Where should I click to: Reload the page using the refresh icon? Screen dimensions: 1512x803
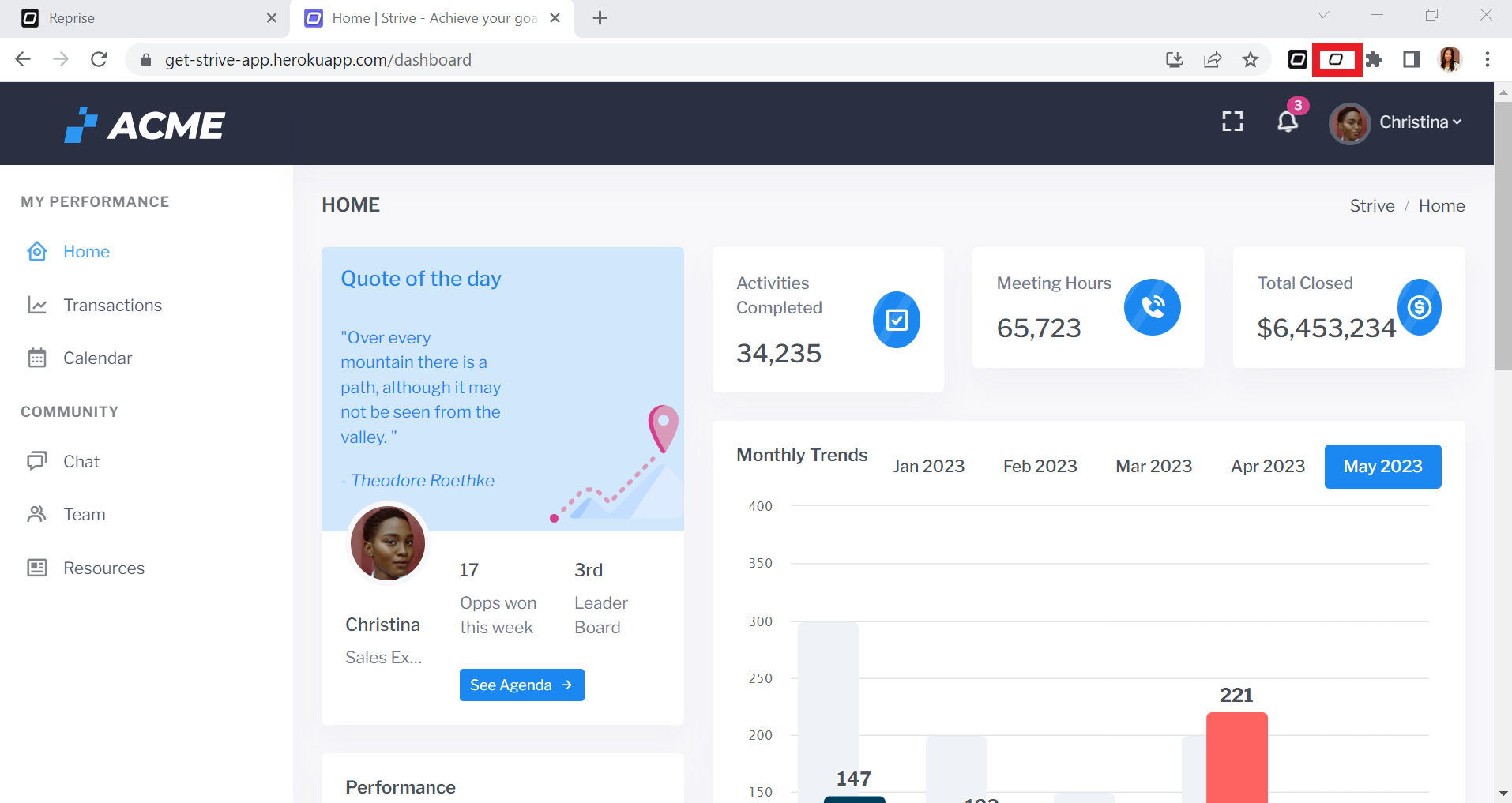click(x=99, y=60)
